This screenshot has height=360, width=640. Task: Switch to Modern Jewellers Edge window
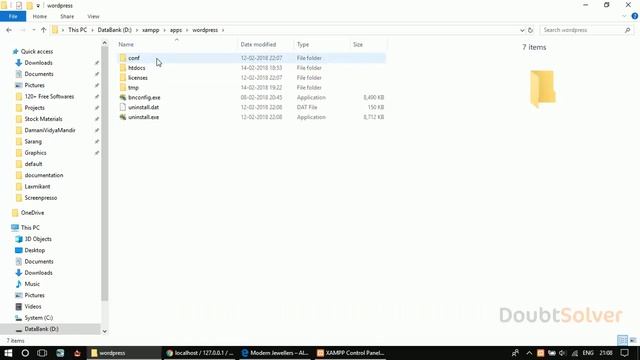pyautogui.click(x=275, y=353)
